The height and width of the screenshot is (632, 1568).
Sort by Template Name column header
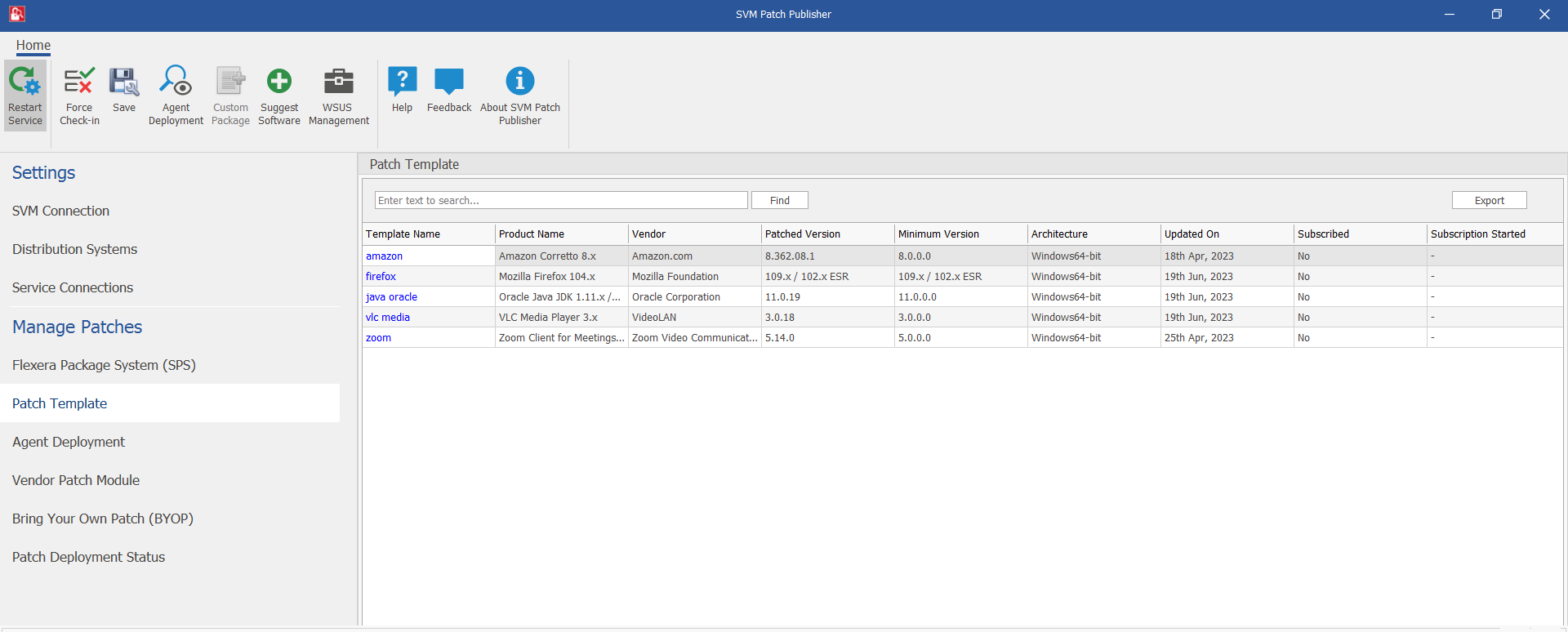pos(429,234)
